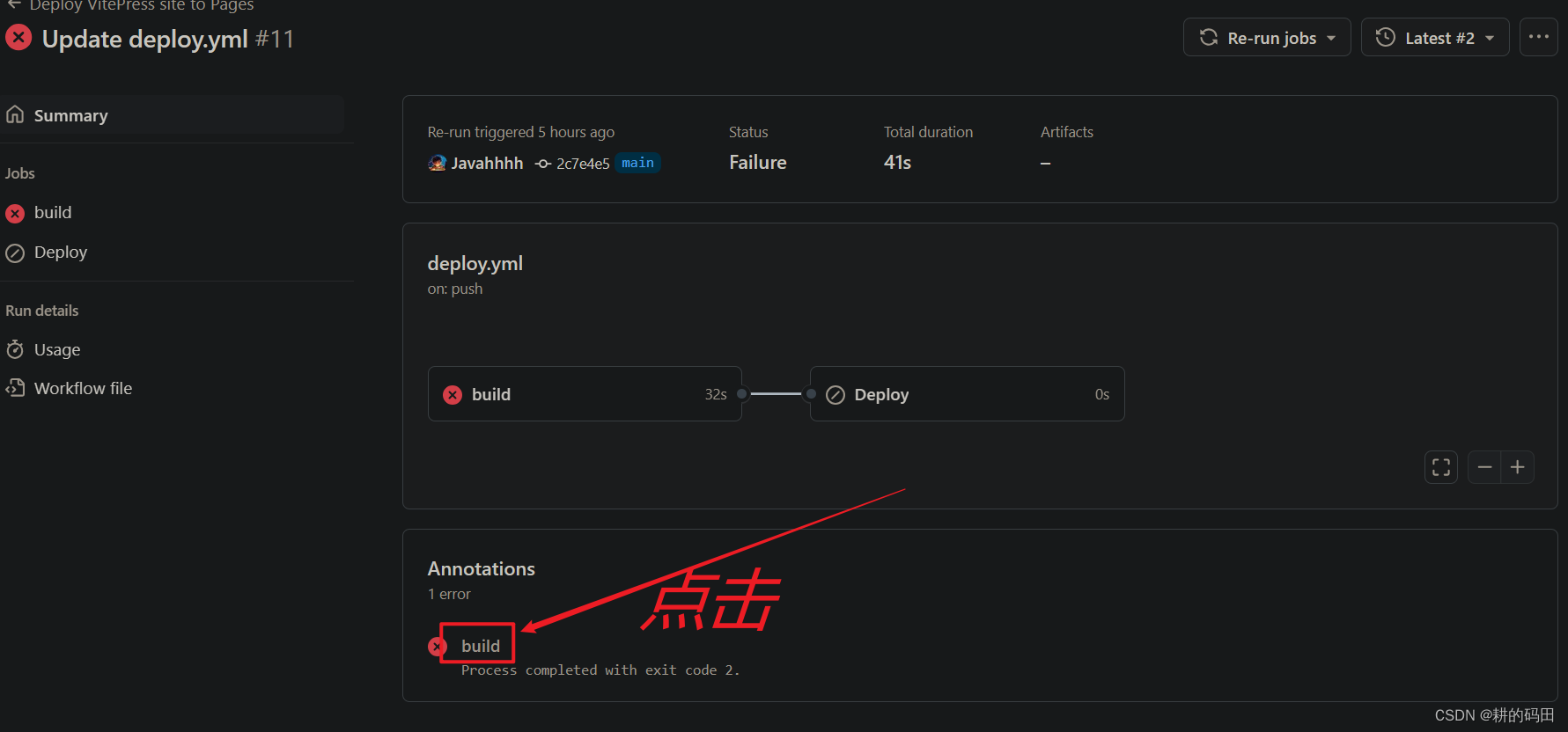Zoom in the workflow graph
The width and height of the screenshot is (1568, 732).
(1518, 467)
